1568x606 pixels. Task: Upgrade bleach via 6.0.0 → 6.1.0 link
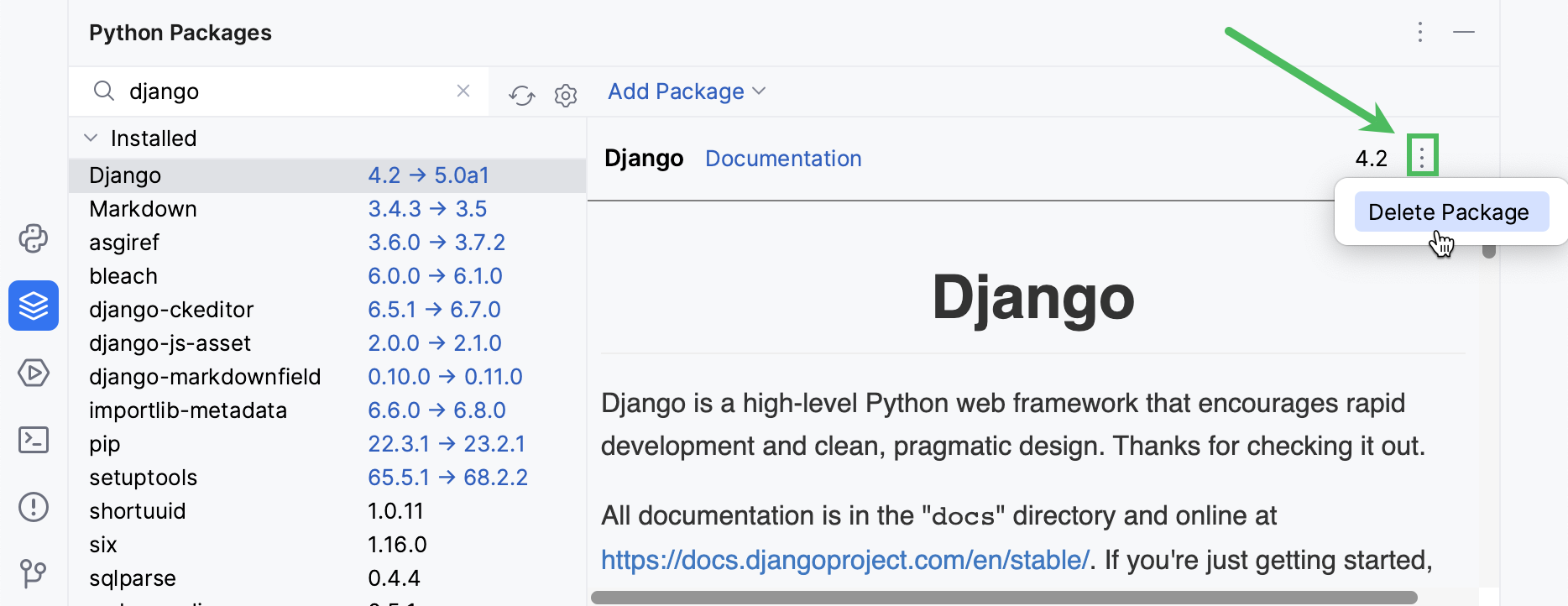tap(435, 276)
